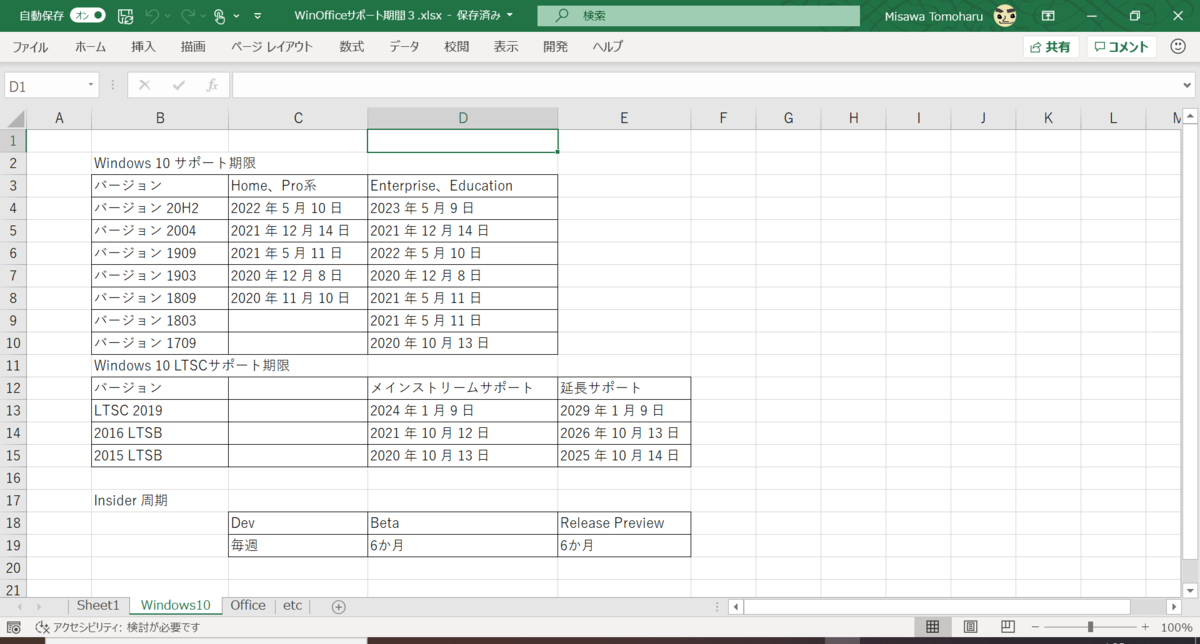Switch to the Sheet1 sheet tab

(x=98, y=605)
